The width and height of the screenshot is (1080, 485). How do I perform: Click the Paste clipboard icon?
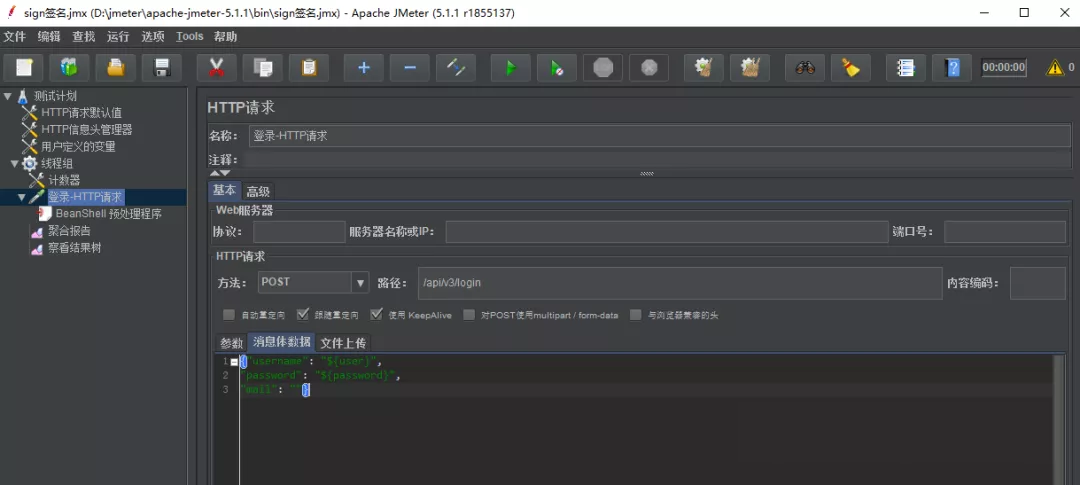point(309,68)
